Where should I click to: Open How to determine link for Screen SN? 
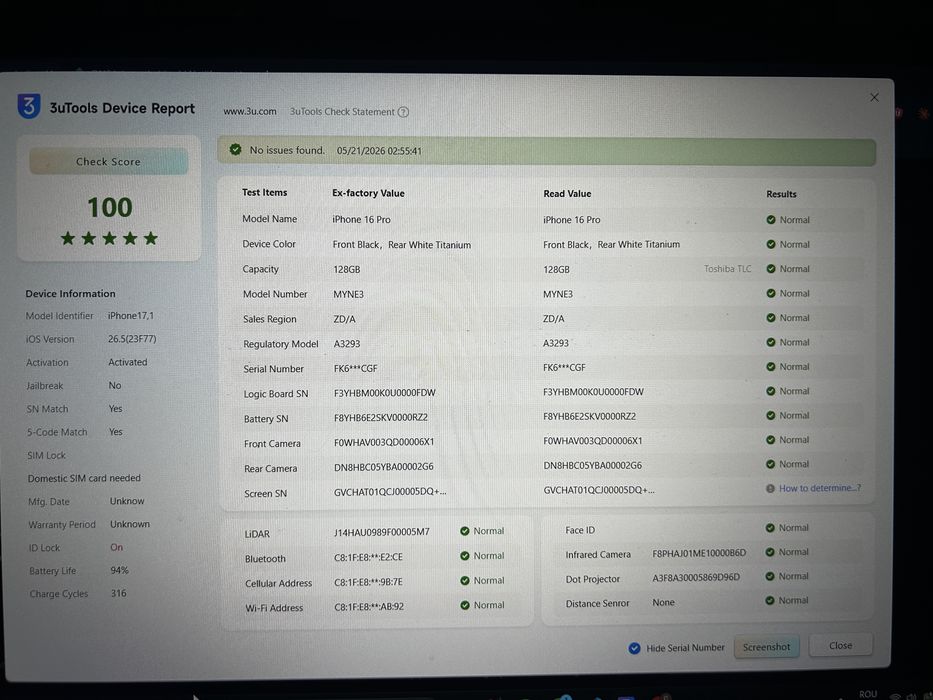click(x=819, y=488)
